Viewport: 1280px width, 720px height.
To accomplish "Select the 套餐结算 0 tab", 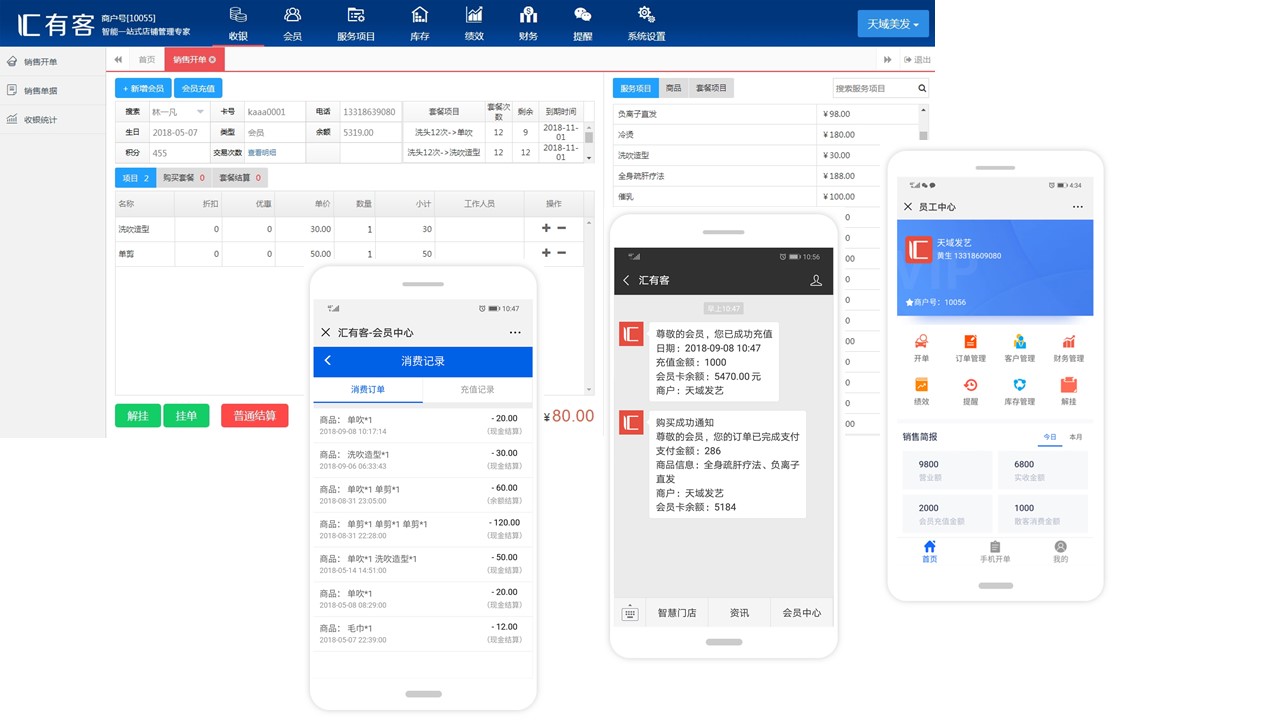I will tap(240, 178).
